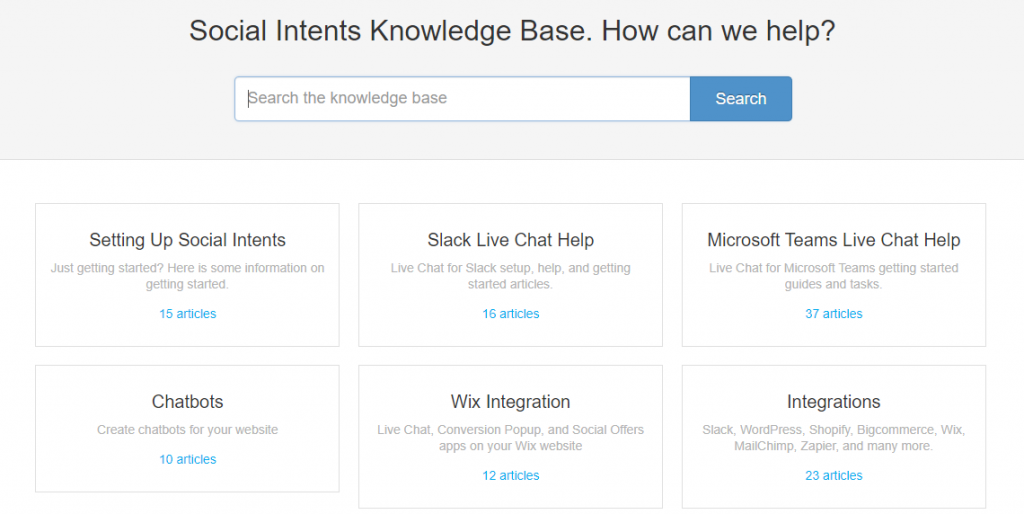Open the 37 articles link
The height and width of the screenshot is (514, 1024).
(x=834, y=313)
